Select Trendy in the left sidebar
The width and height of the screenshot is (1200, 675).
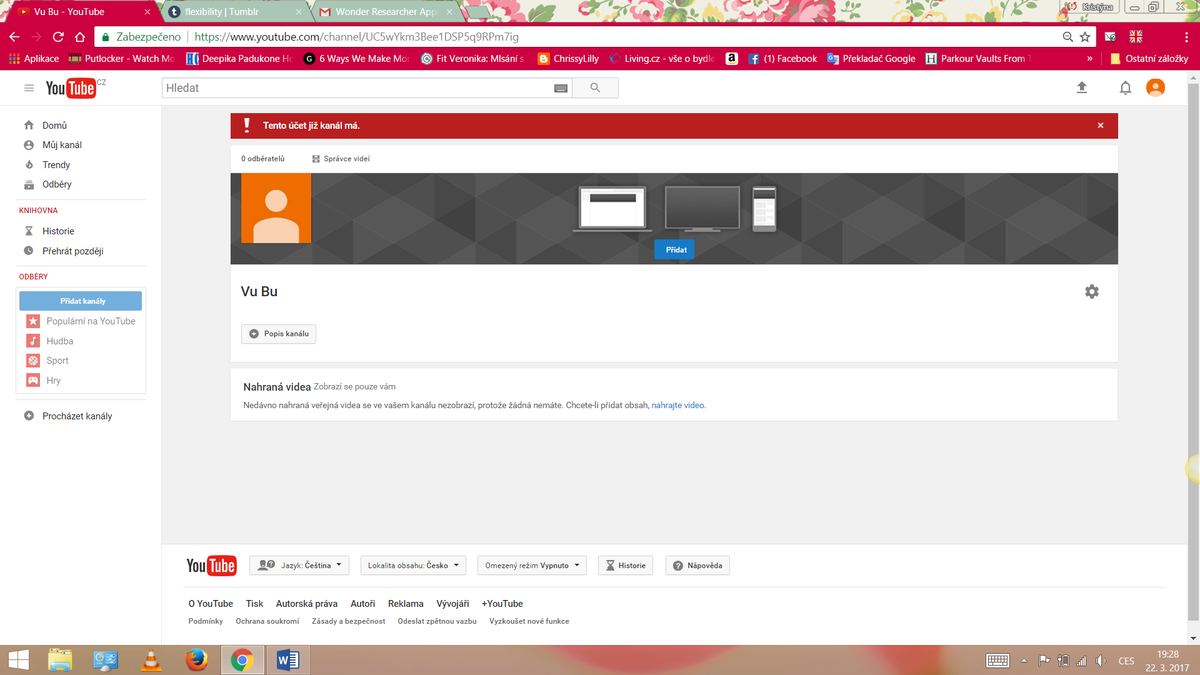tap(56, 165)
